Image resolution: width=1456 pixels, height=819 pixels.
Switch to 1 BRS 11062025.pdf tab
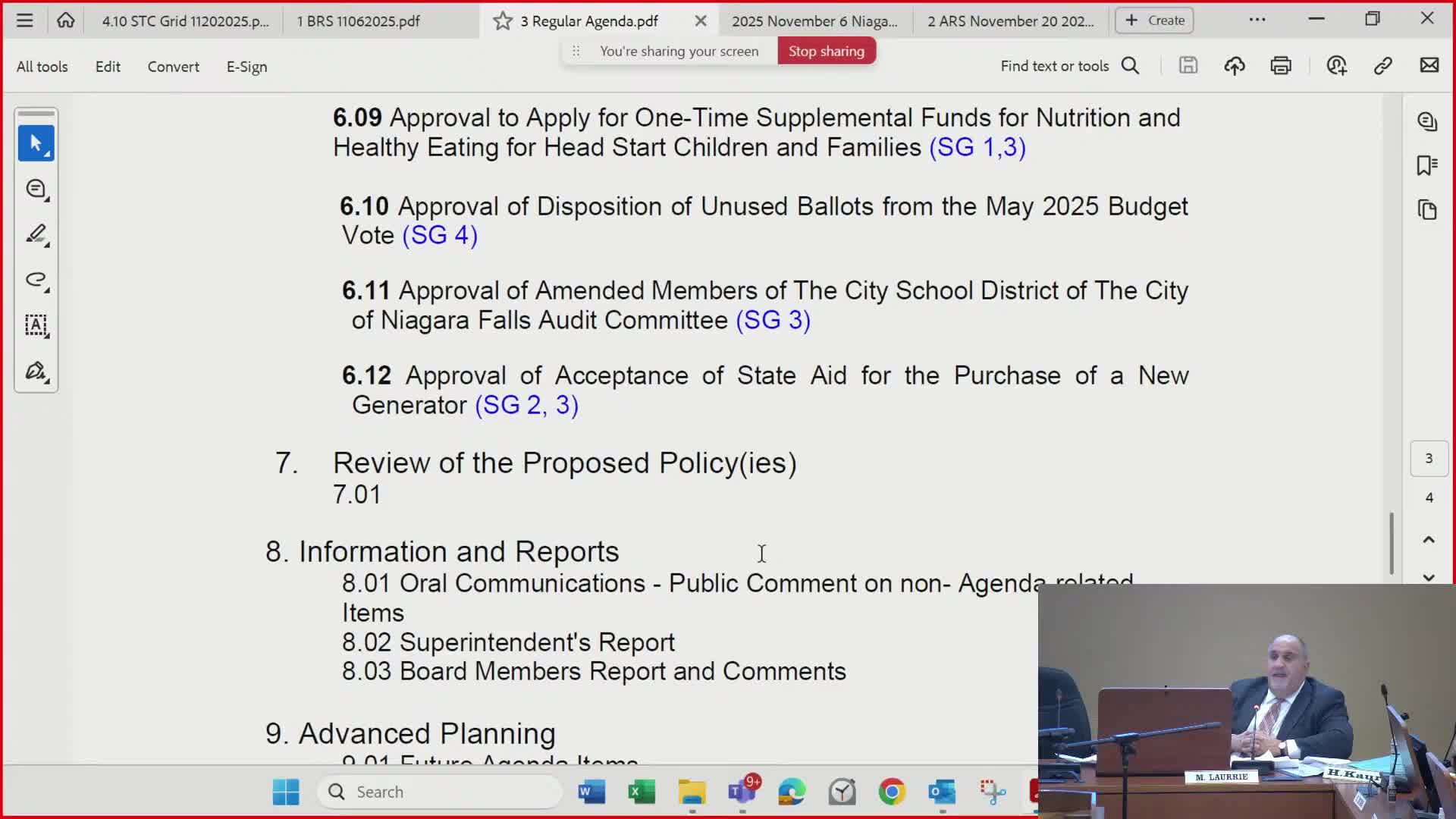point(358,20)
